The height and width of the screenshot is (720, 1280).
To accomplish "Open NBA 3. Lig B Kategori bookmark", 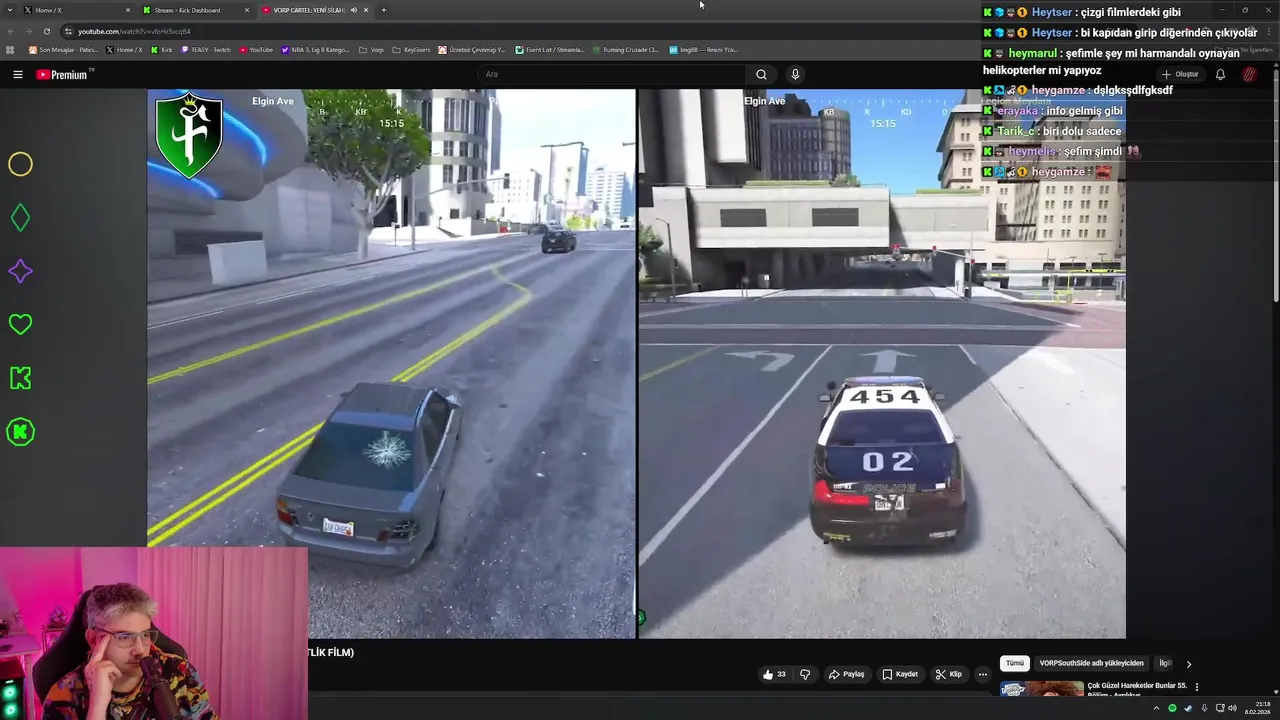I will point(315,49).
